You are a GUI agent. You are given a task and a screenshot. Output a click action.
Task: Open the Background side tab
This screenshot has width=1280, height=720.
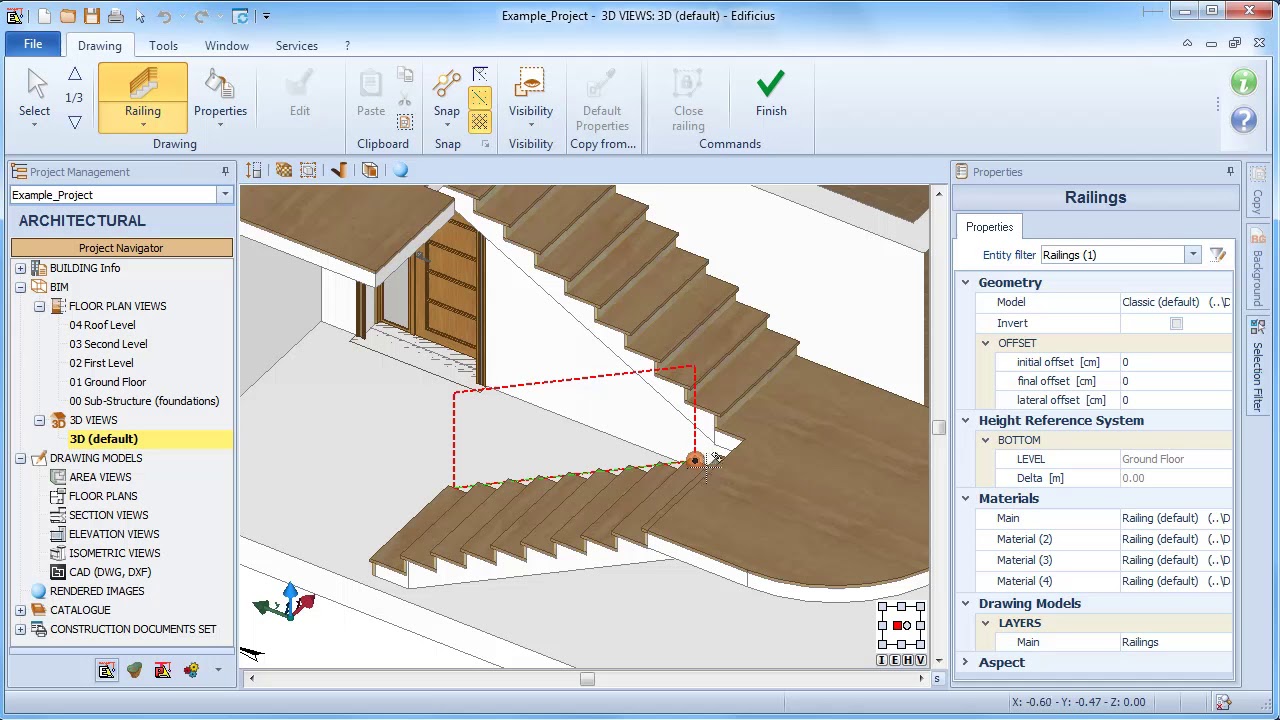tap(1257, 268)
